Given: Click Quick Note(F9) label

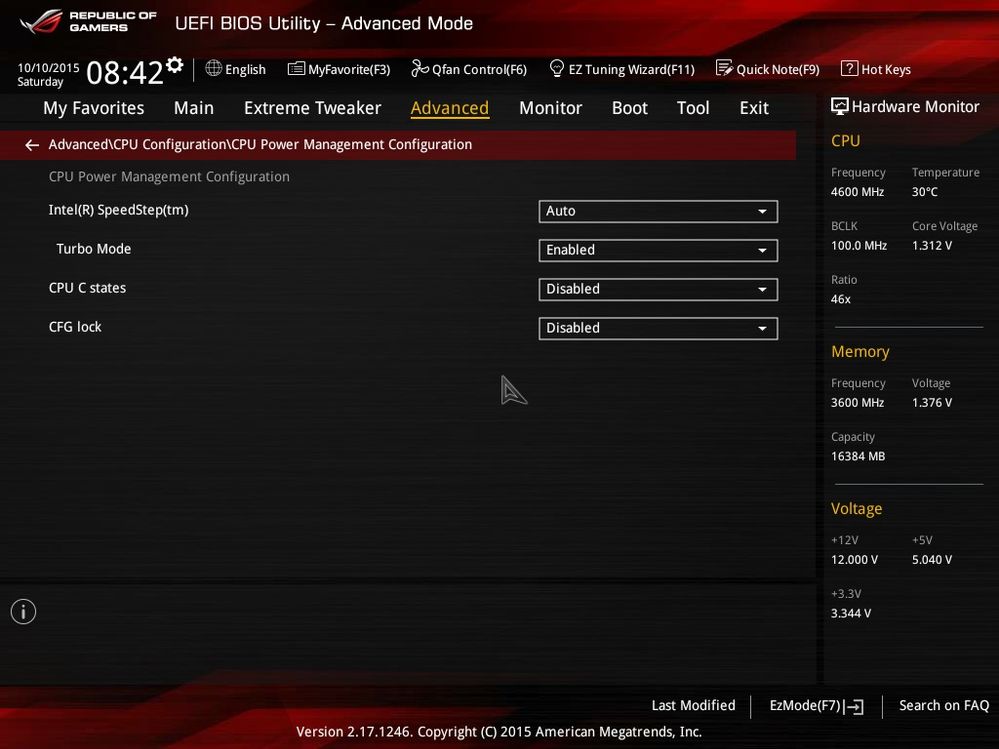Looking at the screenshot, I should coord(778,69).
